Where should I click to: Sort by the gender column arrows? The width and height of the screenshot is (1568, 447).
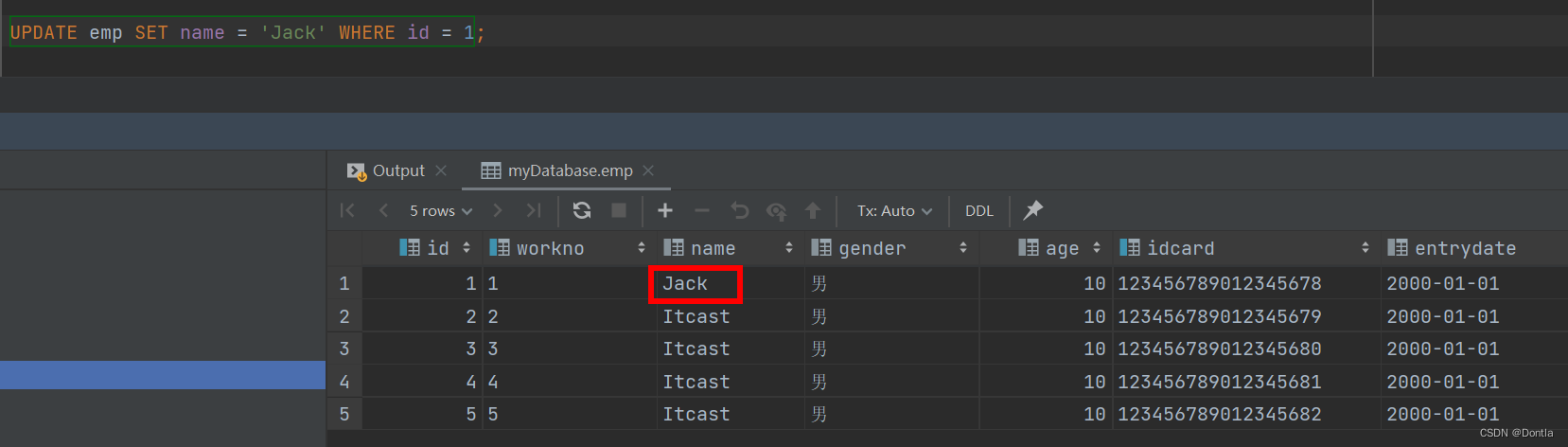point(963,248)
